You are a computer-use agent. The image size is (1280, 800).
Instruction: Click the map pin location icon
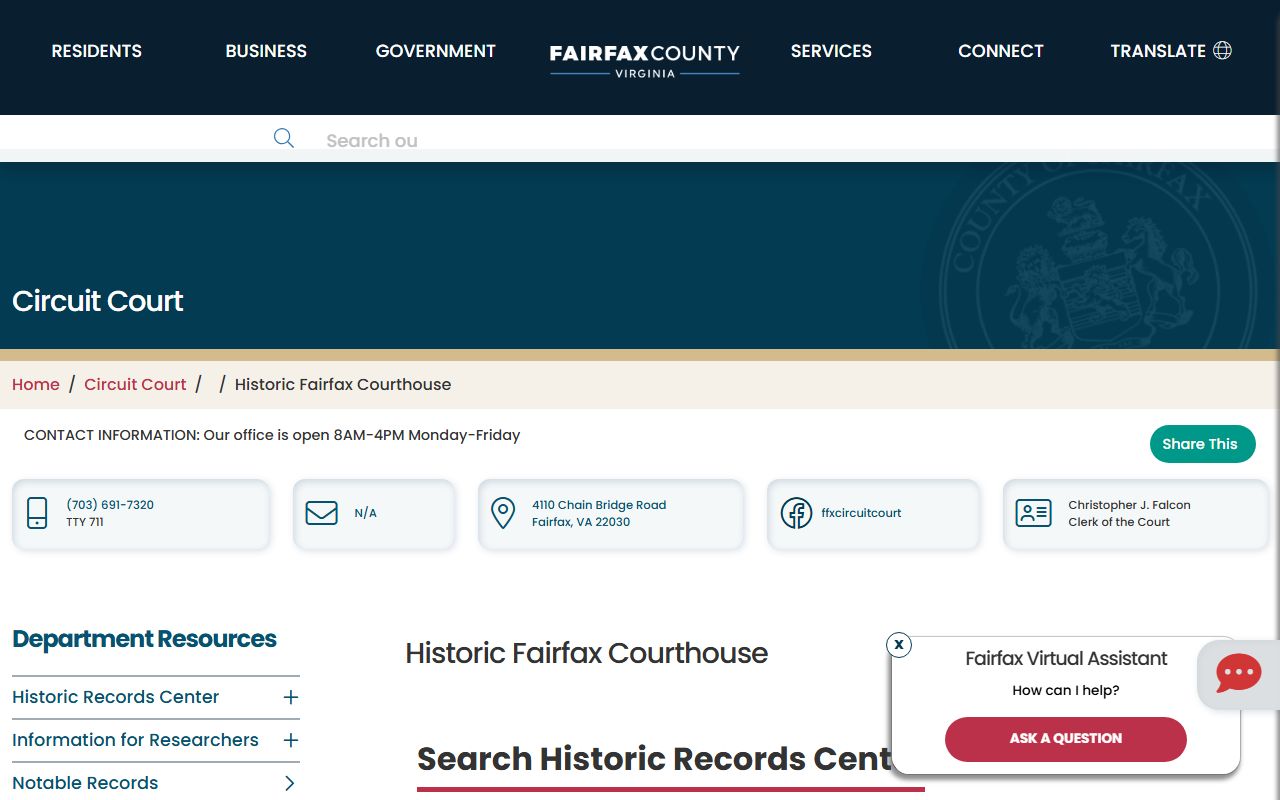(x=503, y=513)
